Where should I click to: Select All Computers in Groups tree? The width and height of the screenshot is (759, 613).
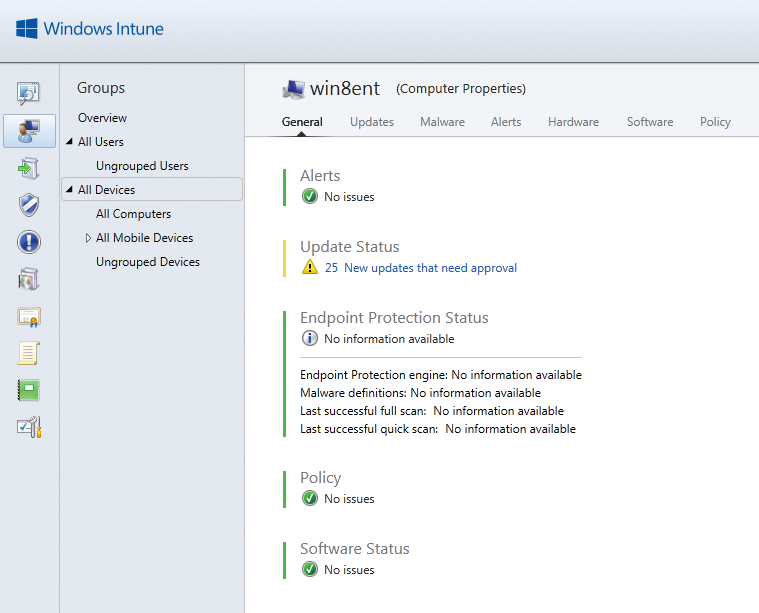pyautogui.click(x=134, y=214)
